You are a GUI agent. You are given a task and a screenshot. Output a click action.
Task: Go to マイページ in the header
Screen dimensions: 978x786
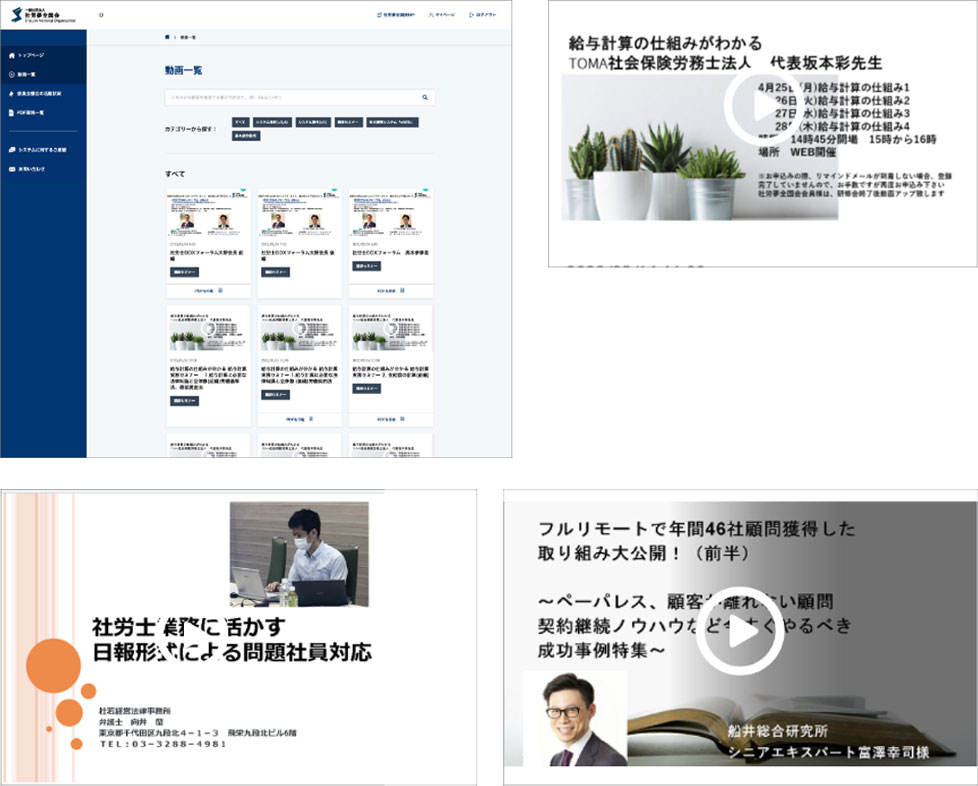point(442,15)
